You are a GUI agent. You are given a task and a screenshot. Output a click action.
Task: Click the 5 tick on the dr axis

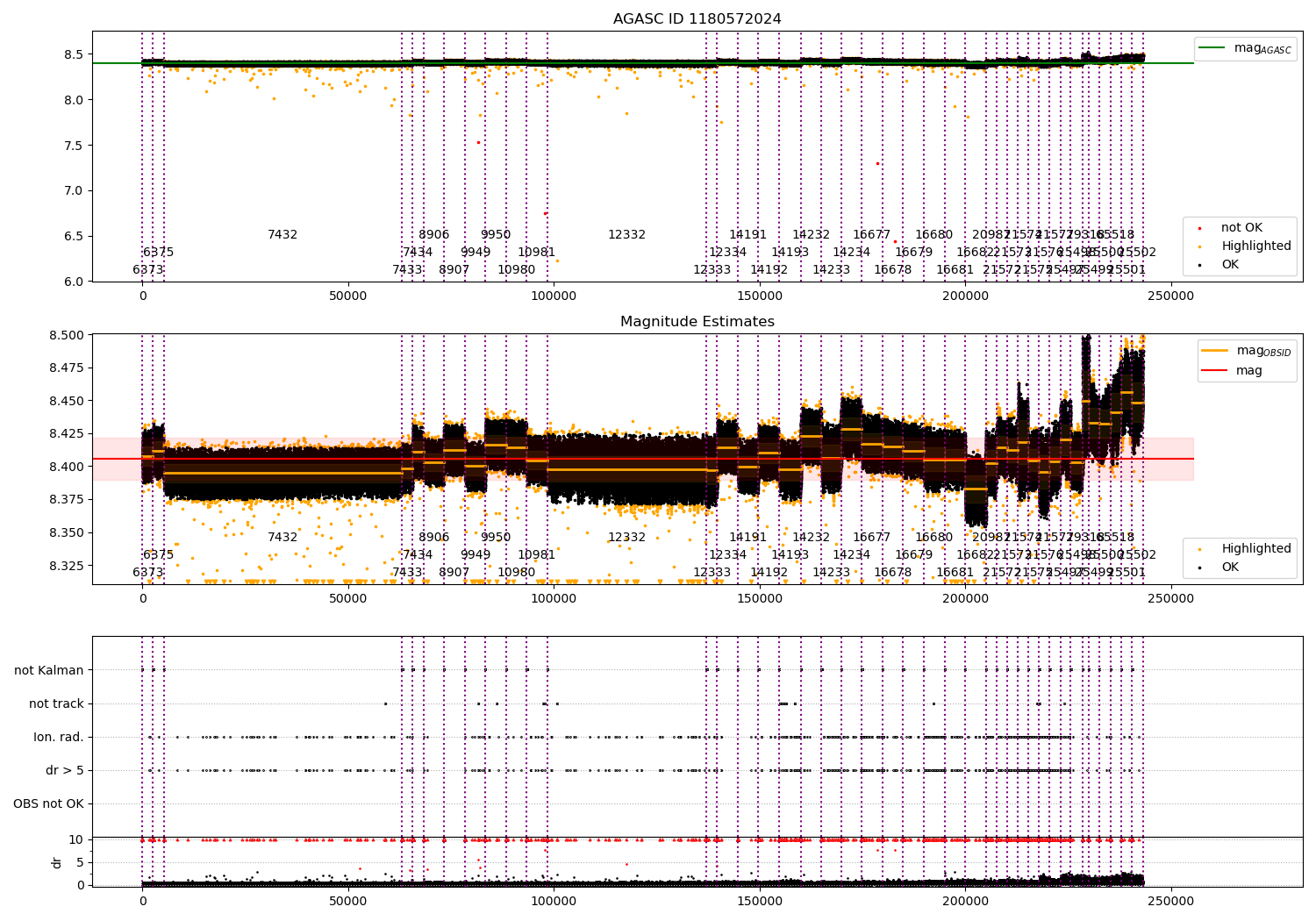[x=81, y=863]
